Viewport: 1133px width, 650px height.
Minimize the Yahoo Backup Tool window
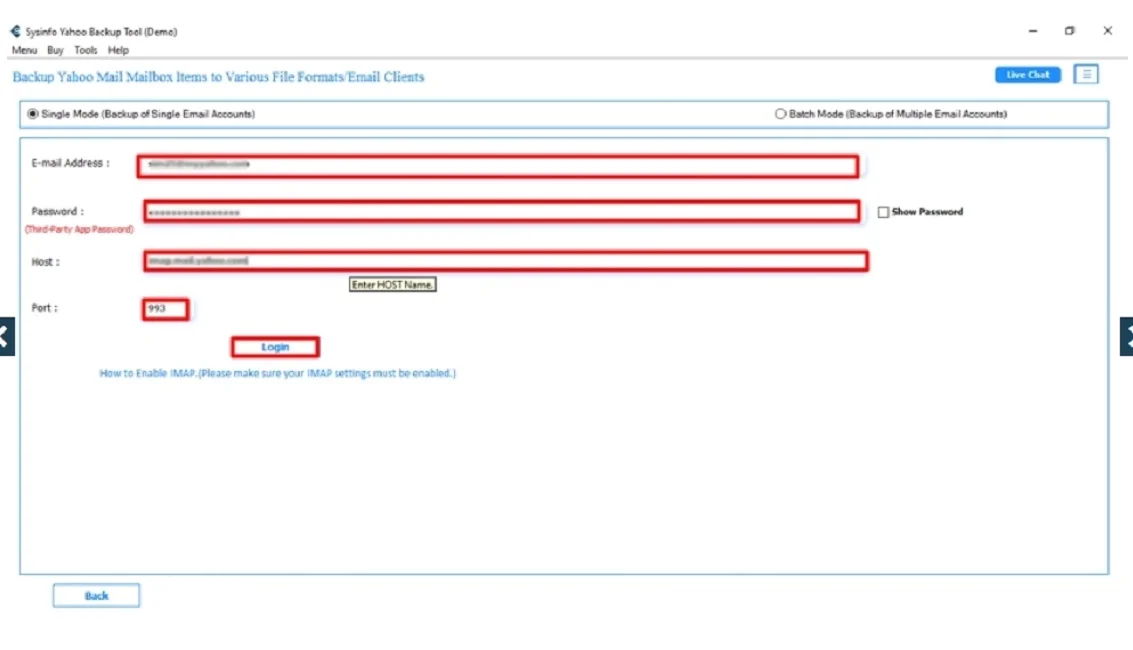pyautogui.click(x=1033, y=31)
